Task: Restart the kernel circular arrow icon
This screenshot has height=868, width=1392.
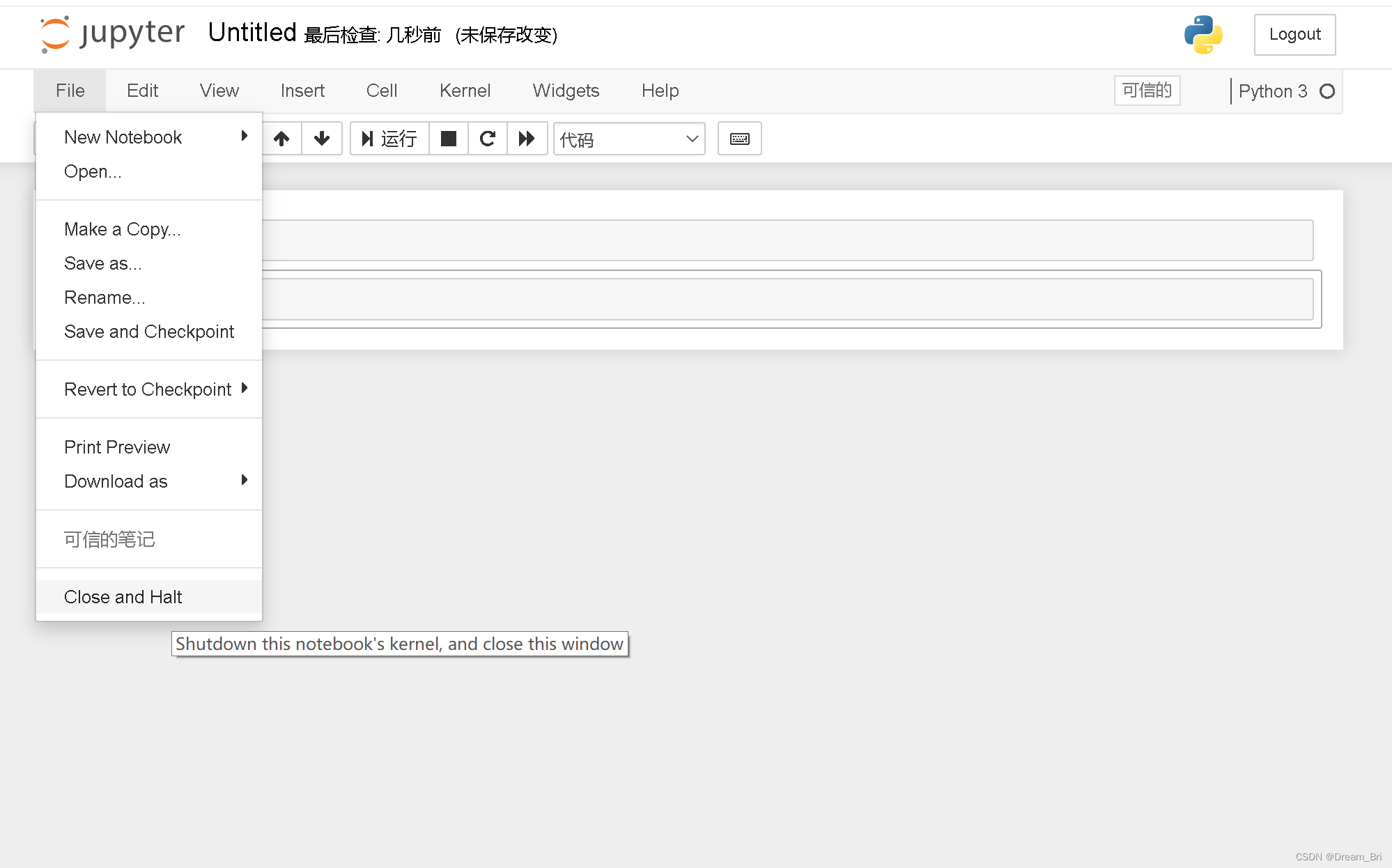Action: pyautogui.click(x=488, y=139)
